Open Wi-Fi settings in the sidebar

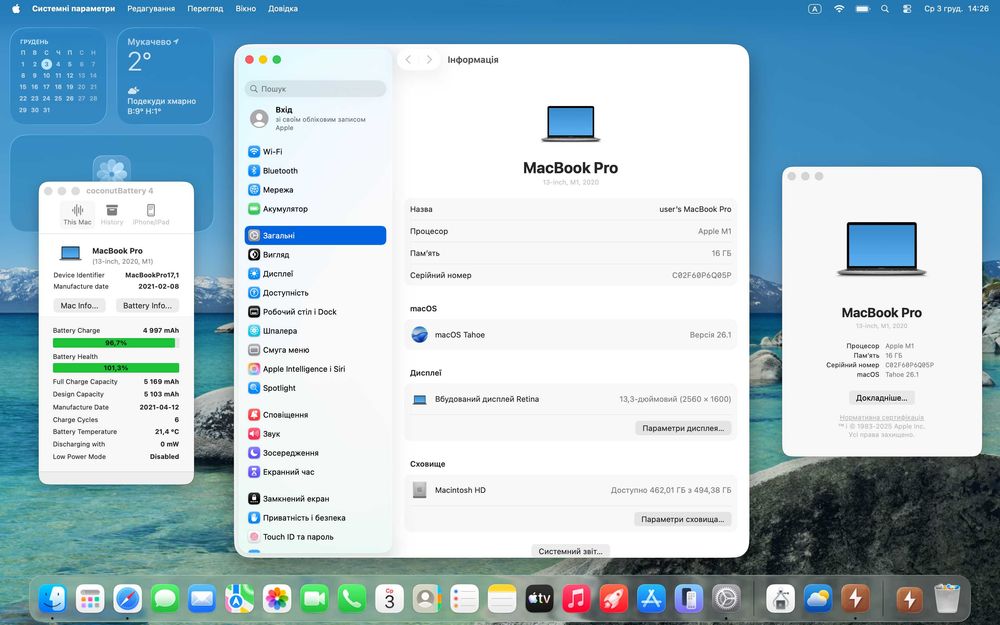point(315,152)
